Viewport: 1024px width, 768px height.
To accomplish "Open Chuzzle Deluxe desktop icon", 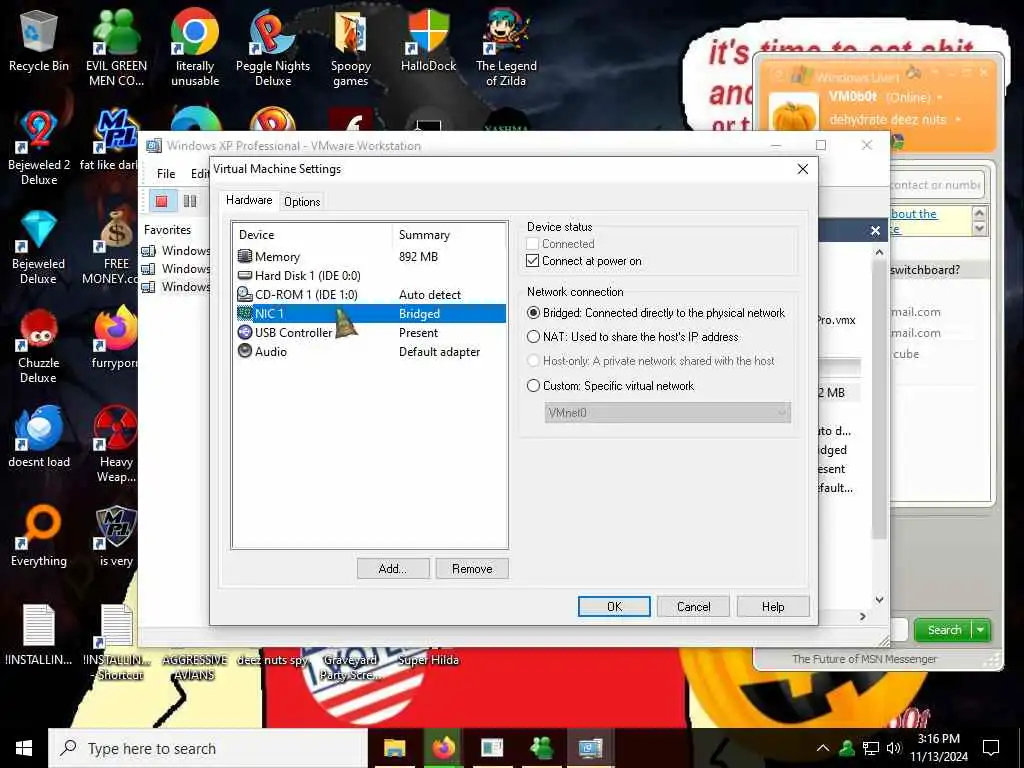I will coord(39,346).
